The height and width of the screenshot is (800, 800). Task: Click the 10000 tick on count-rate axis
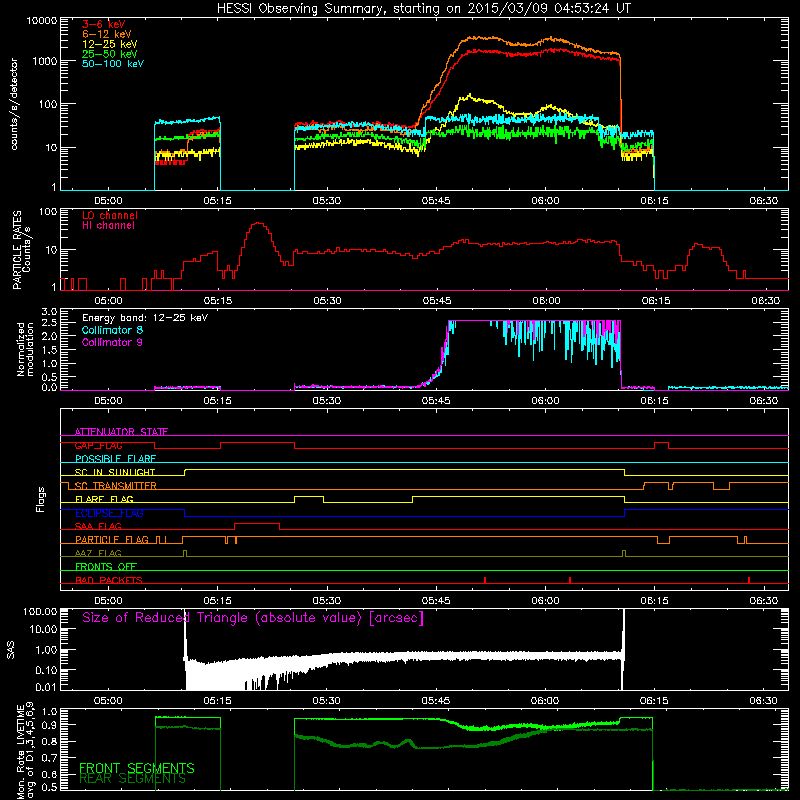click(42, 21)
